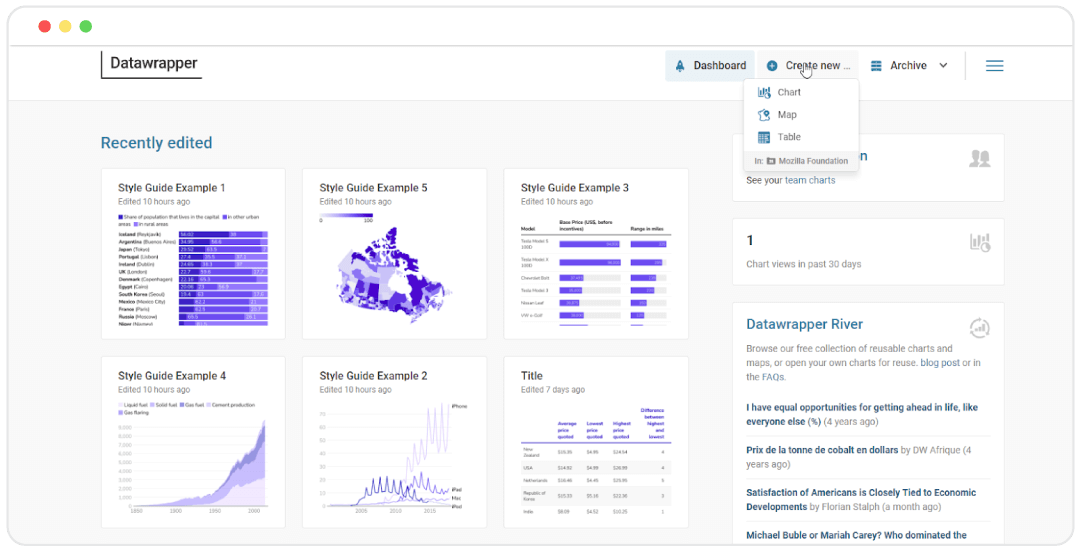Select Table from Create new menu
Viewport: 1080px width, 551px height.
click(802, 137)
